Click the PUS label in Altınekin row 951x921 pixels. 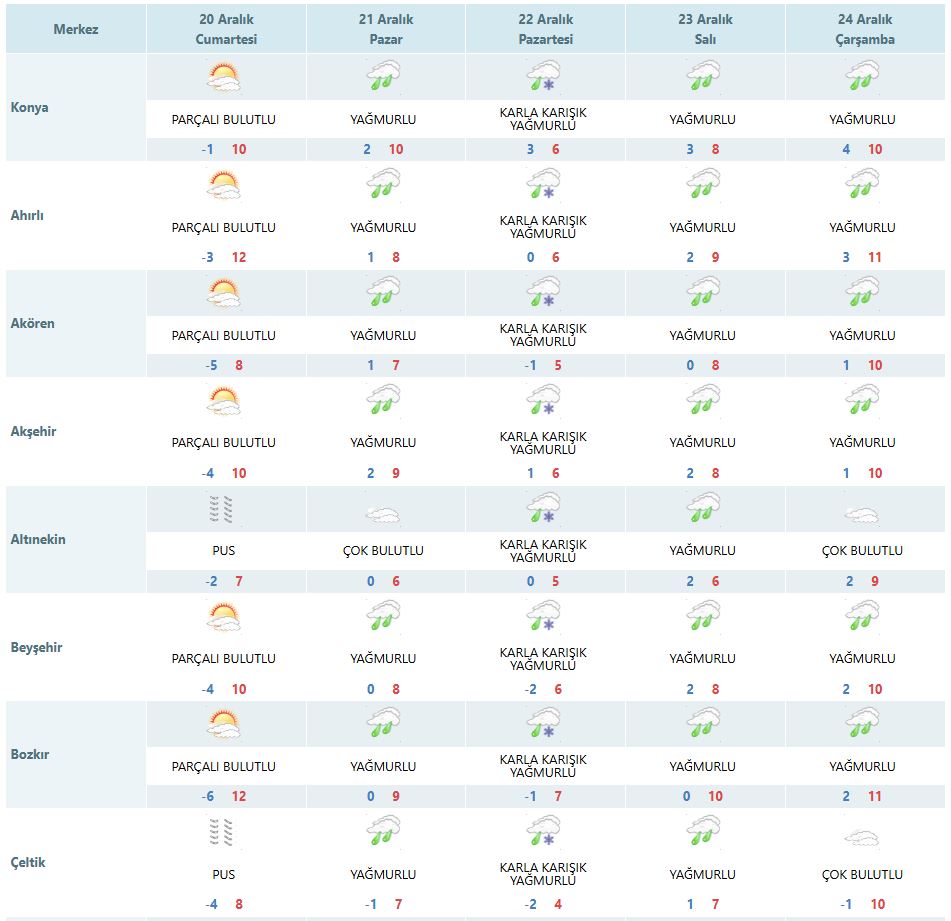point(224,551)
